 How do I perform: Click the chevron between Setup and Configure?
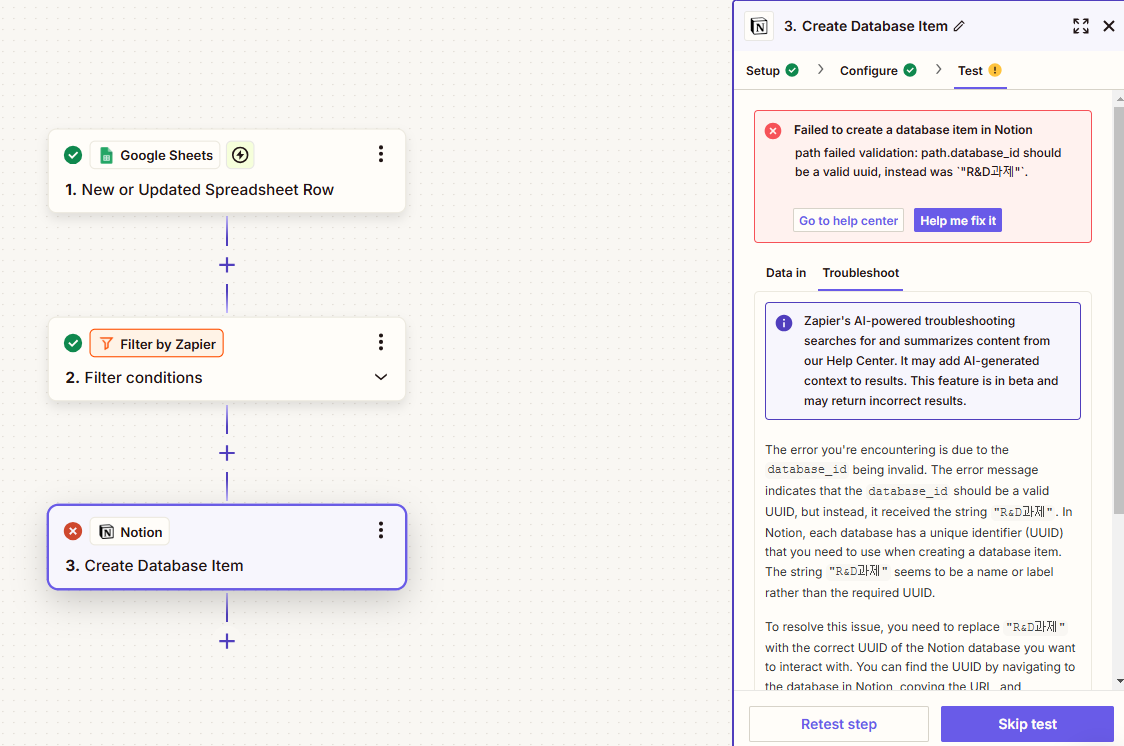(821, 70)
